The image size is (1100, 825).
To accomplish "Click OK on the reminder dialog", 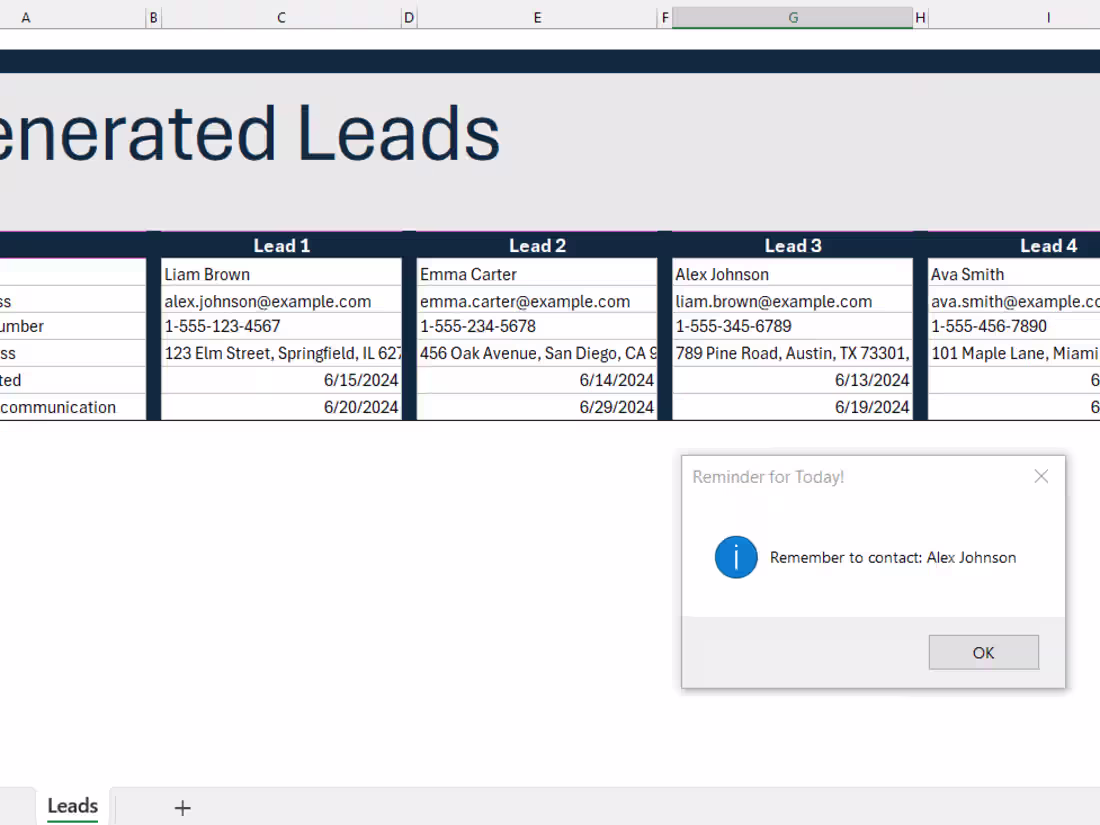I will (983, 652).
